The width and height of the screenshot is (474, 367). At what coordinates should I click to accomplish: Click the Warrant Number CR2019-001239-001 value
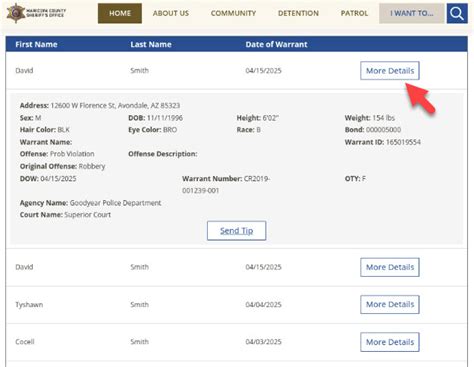tap(226, 185)
